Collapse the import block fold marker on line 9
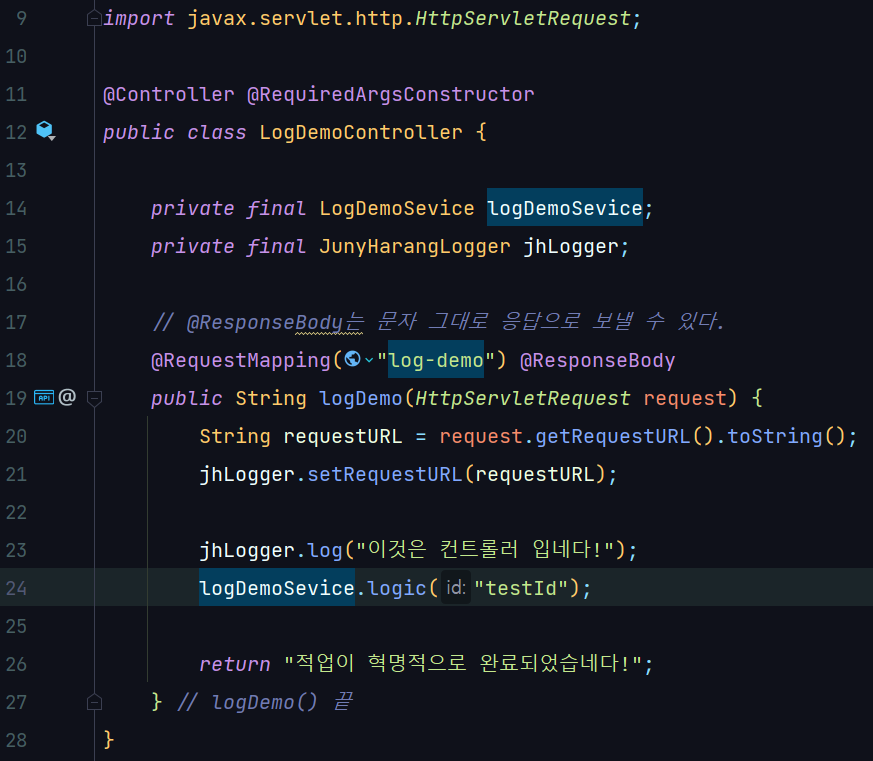Image resolution: width=873 pixels, height=761 pixels. [x=94, y=19]
